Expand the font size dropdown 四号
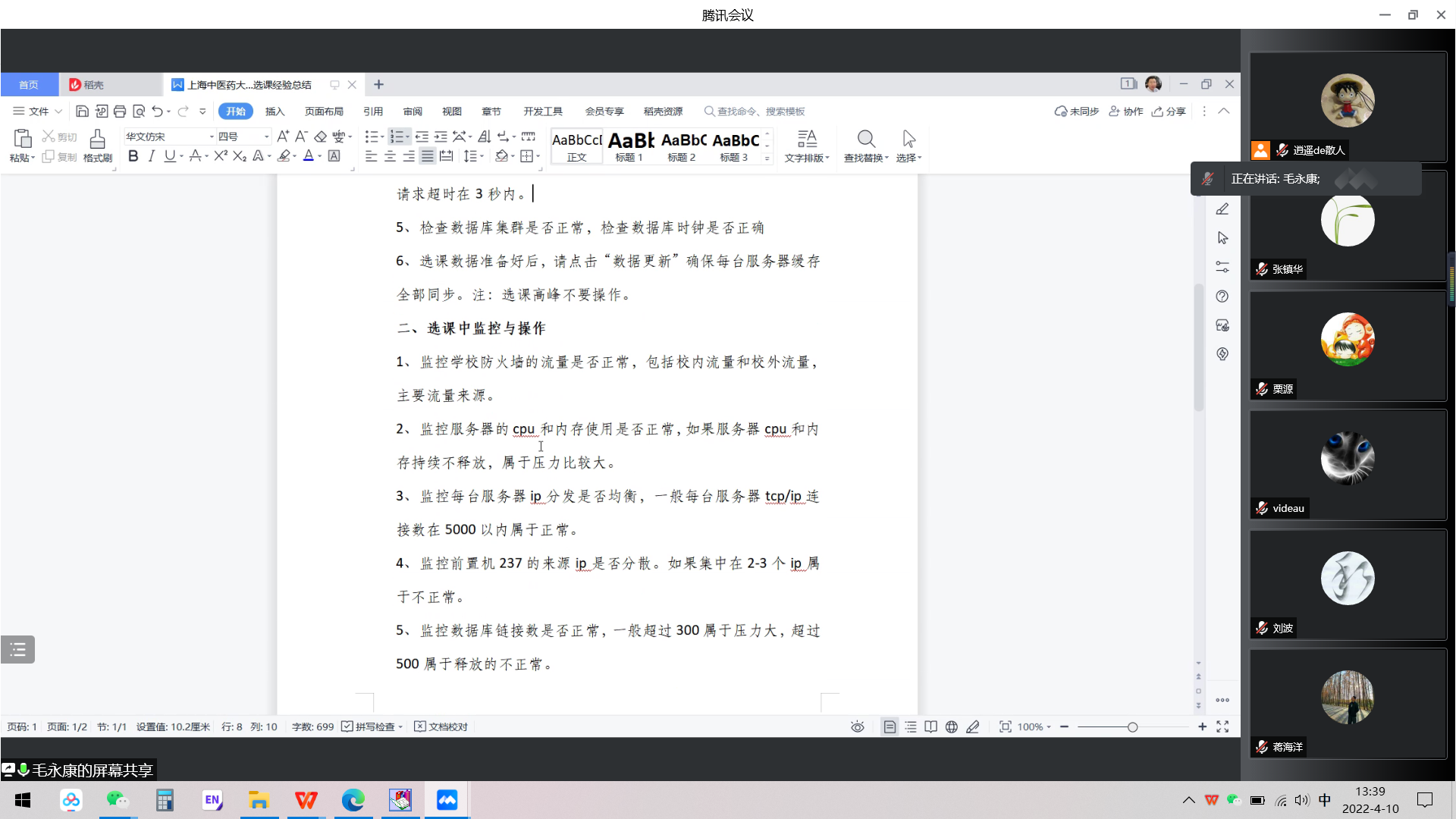 point(266,136)
